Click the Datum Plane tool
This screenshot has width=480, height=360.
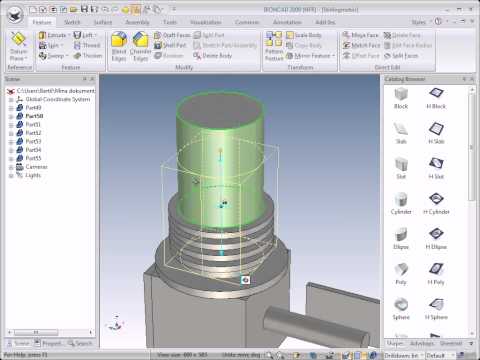(x=18, y=47)
